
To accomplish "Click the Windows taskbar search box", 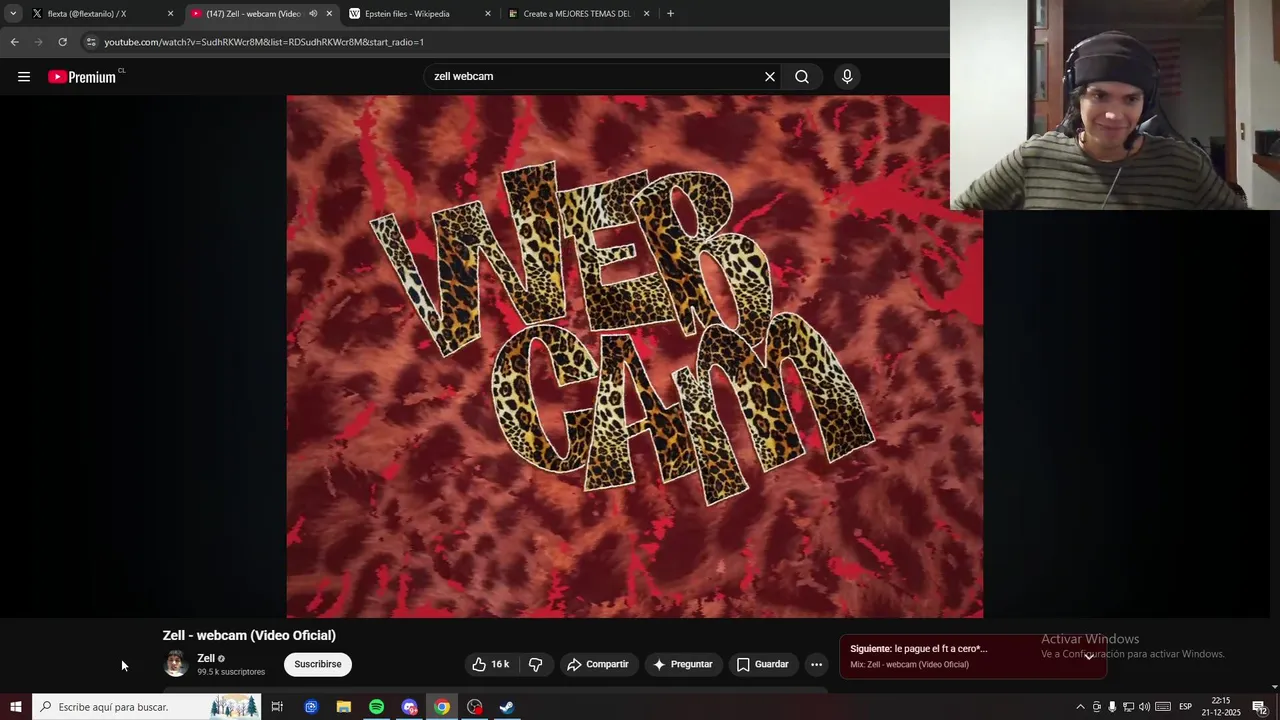I will (x=147, y=707).
